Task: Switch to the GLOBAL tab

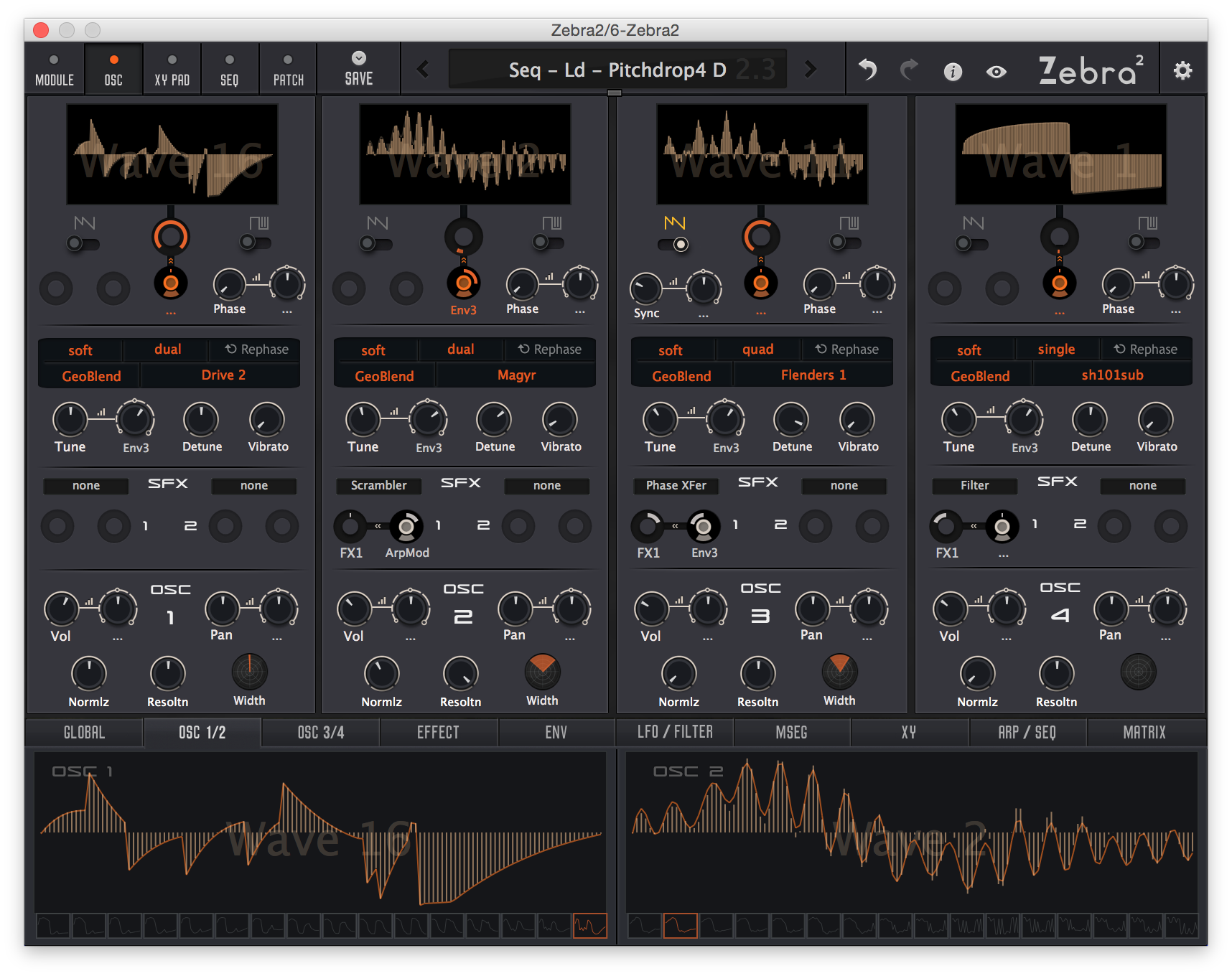Action: click(84, 733)
